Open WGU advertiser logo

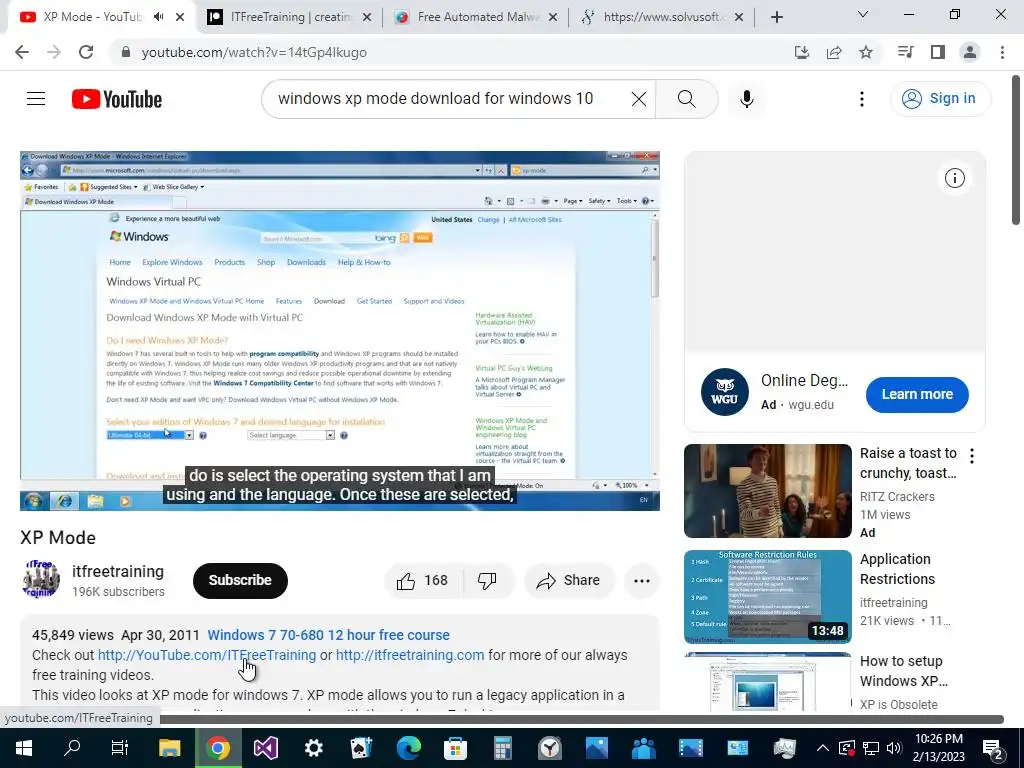point(724,392)
